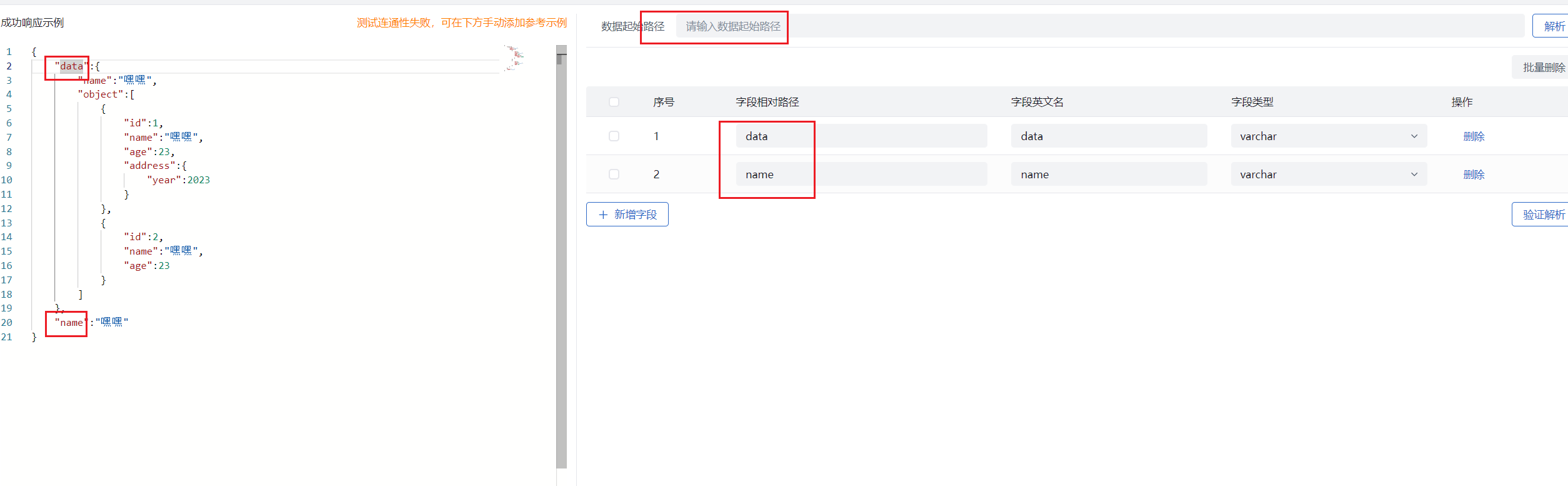
Task: Click the 字段英文名 field with name
Action: tap(1109, 175)
